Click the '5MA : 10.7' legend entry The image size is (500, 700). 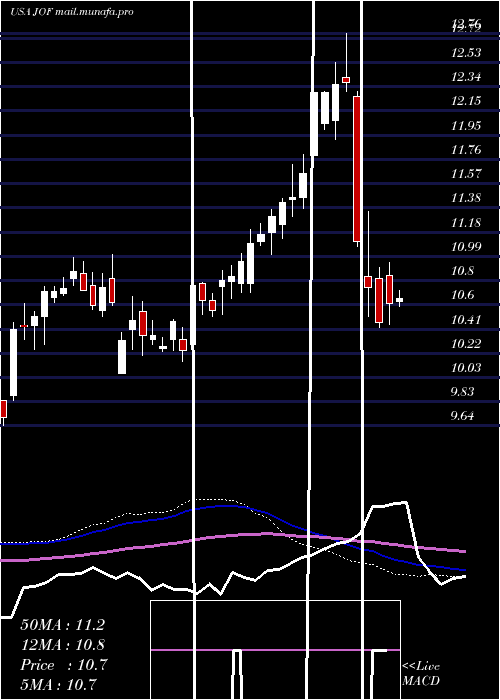(x=59, y=685)
